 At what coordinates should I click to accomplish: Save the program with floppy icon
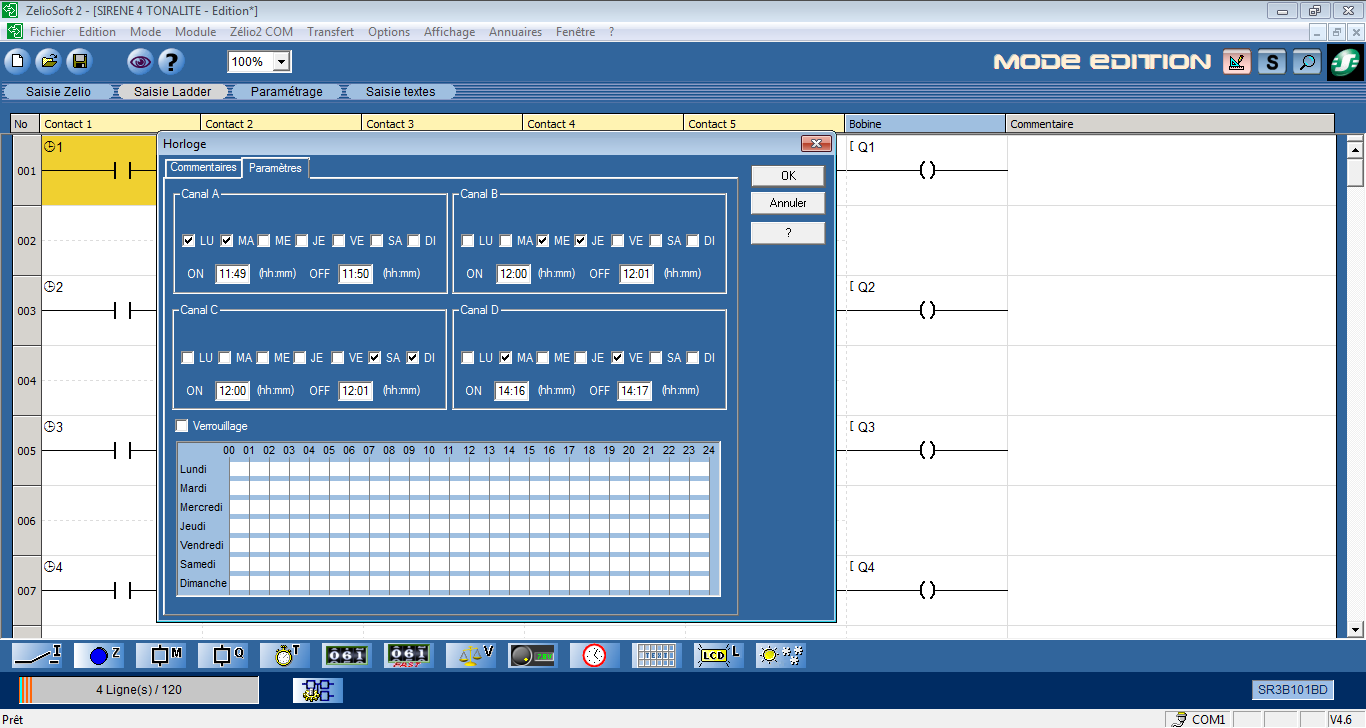[x=79, y=62]
